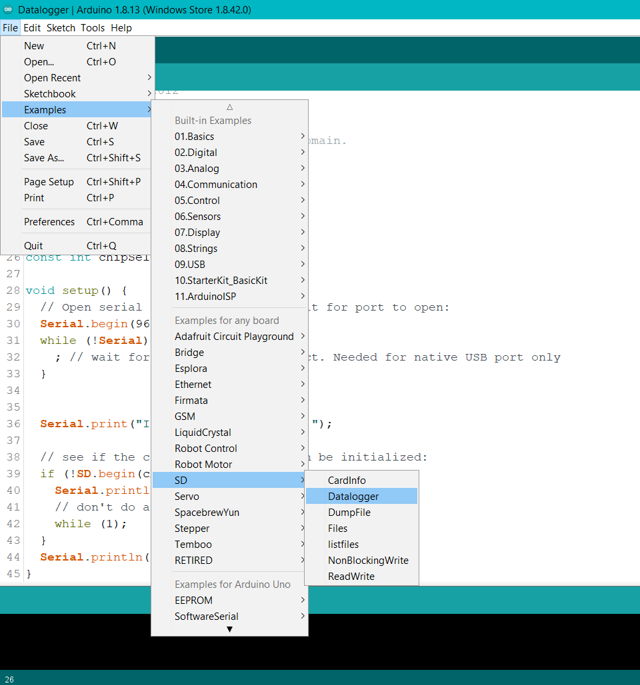Expand 08.Strings examples
640x685 pixels.
click(x=230, y=249)
